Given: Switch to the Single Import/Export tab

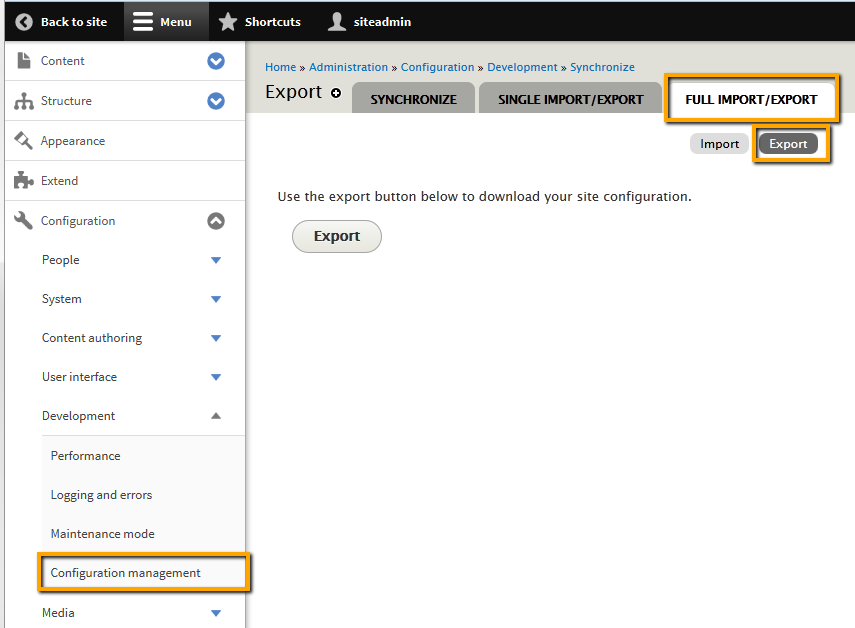Looking at the screenshot, I should click(x=570, y=98).
